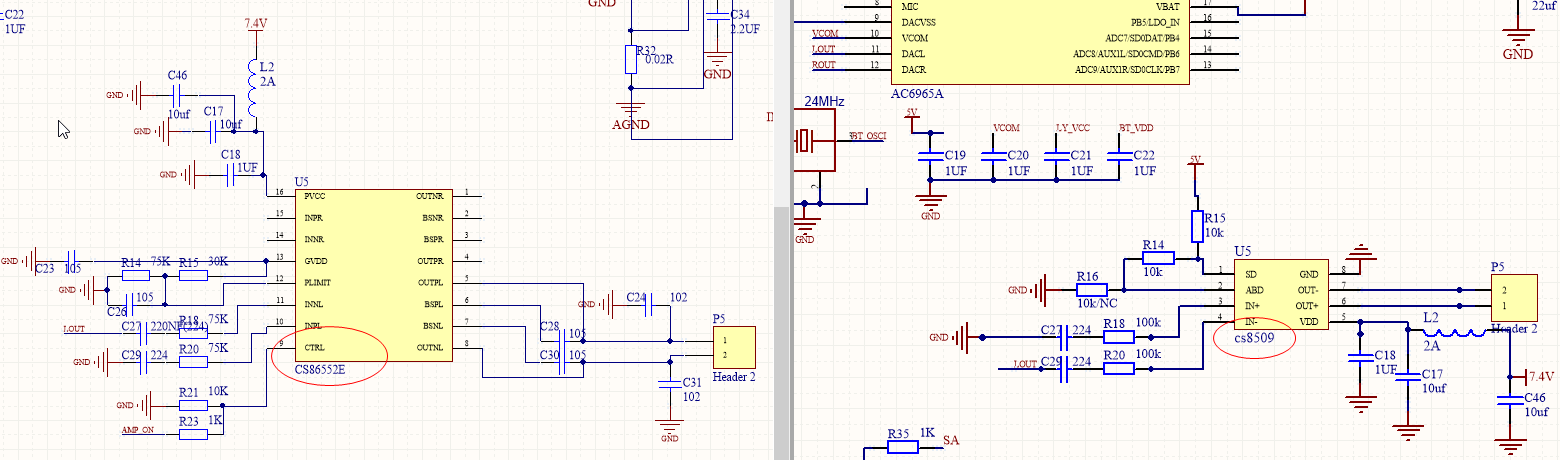This screenshot has width=1560, height=460.
Task: Click the OUTNL pin label
Action: [429, 347]
